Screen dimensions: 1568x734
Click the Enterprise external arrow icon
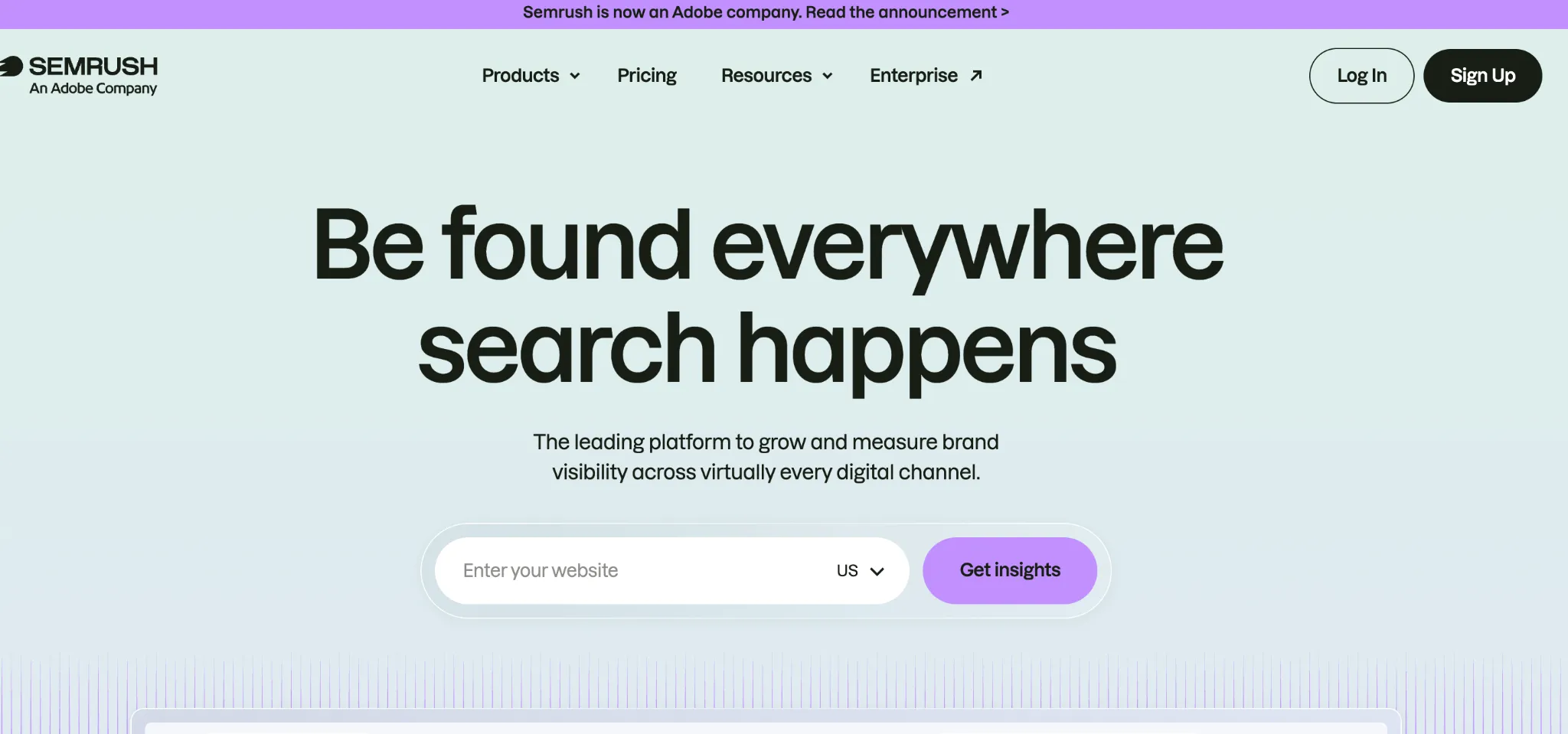tap(976, 75)
